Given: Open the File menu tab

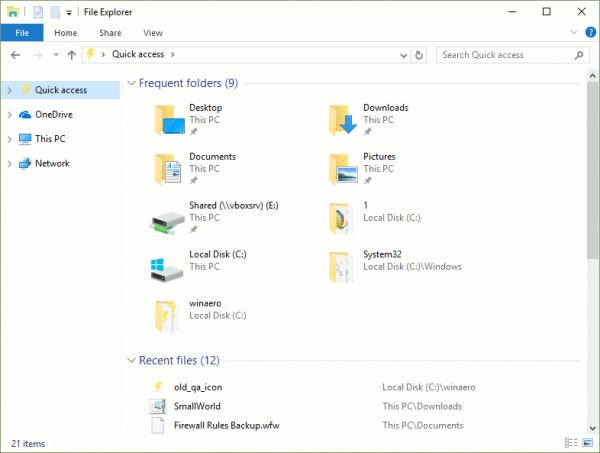Looking at the screenshot, I should (x=22, y=33).
